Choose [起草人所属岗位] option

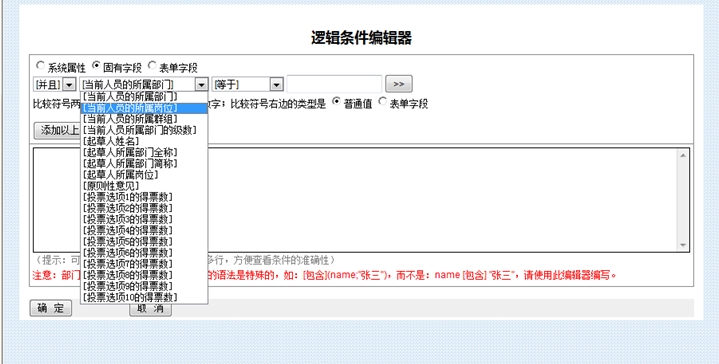(144, 175)
